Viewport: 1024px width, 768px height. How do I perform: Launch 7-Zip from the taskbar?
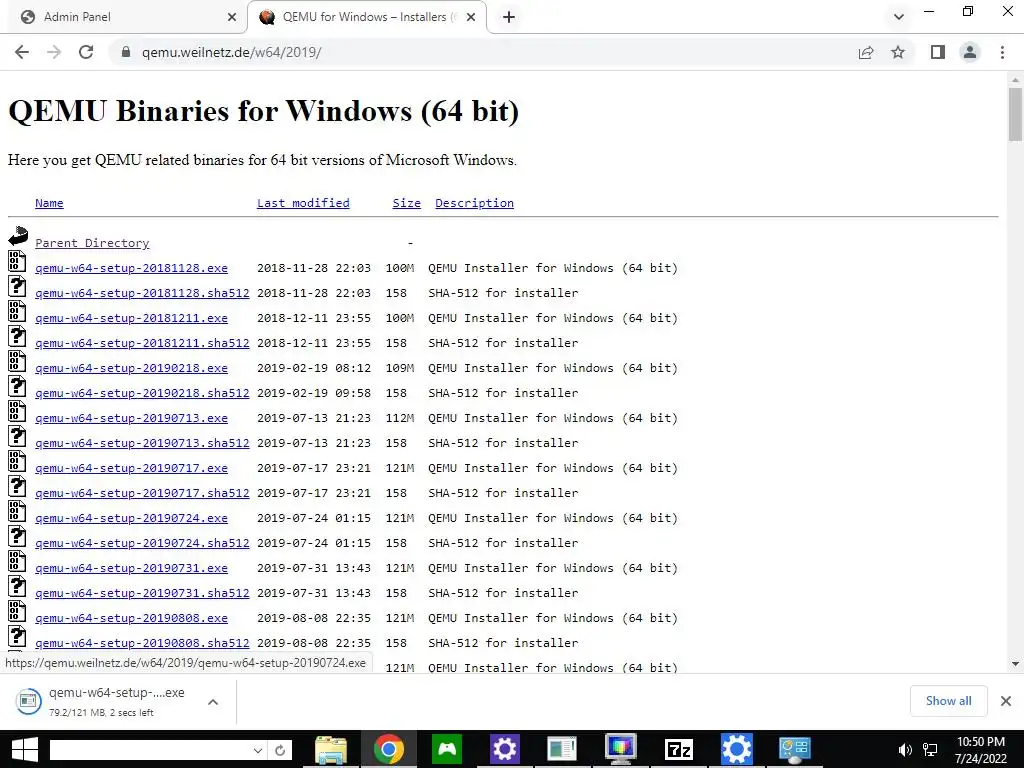679,750
